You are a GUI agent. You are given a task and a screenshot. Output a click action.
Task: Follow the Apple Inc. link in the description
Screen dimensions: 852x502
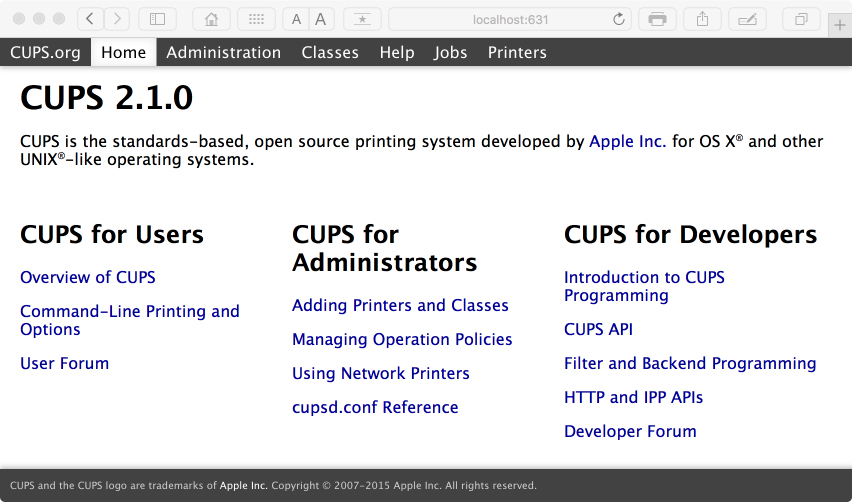628,141
